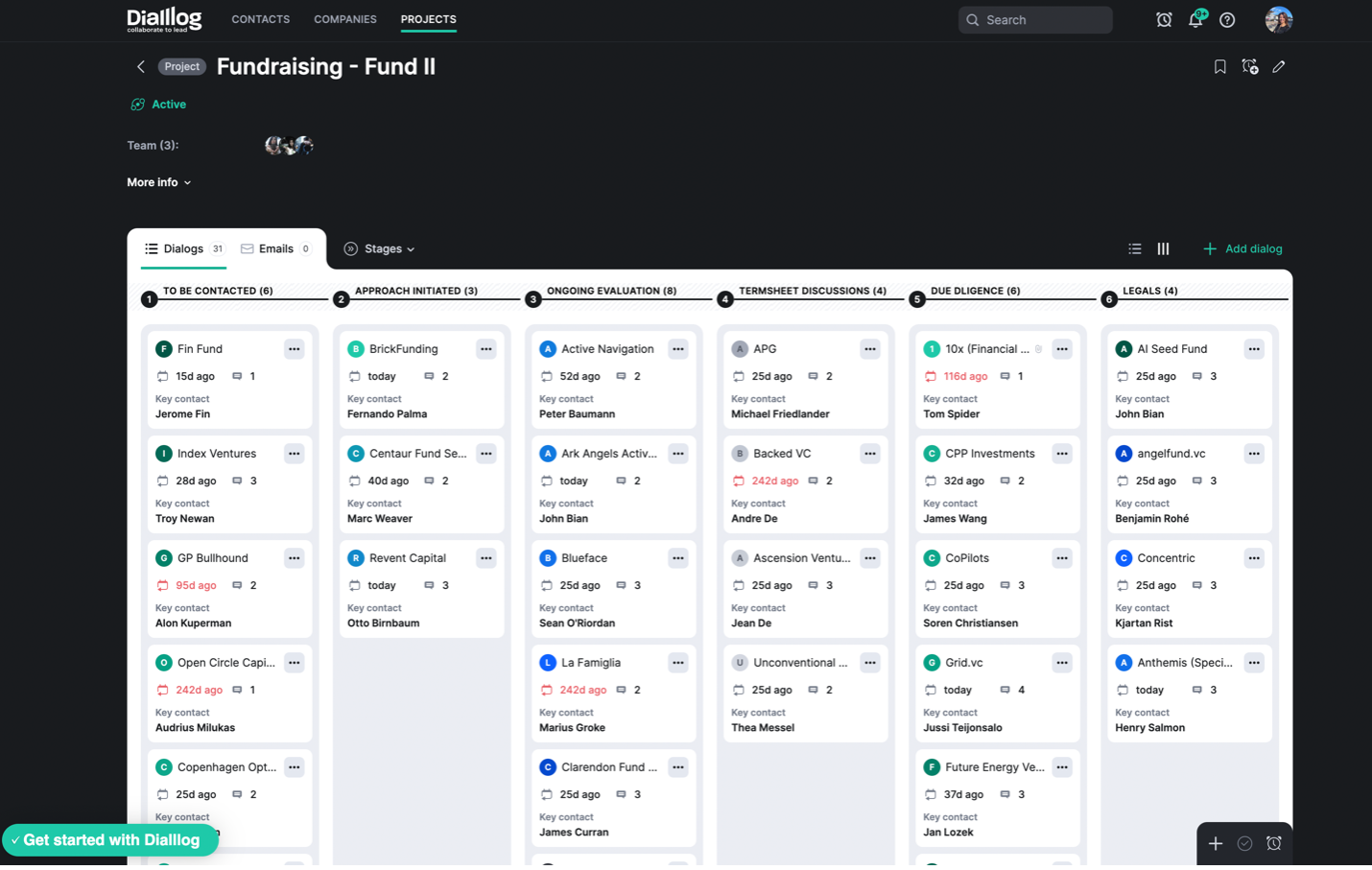Switch to the Dialogs tab
Screen dimensions: 1372x870
click(x=183, y=248)
